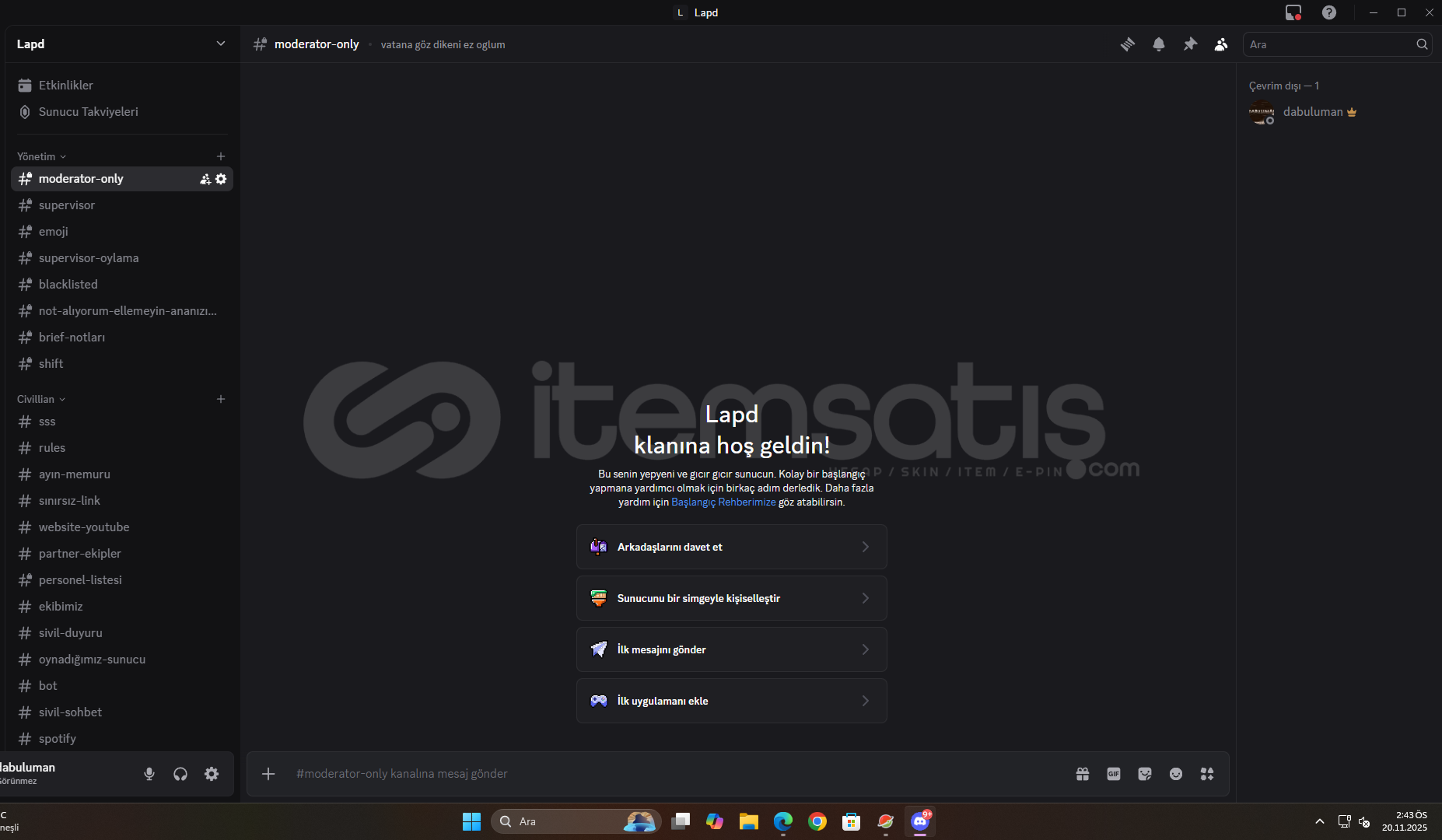Open the GIF picker
Screen dimensions: 1442x840
(1114, 774)
